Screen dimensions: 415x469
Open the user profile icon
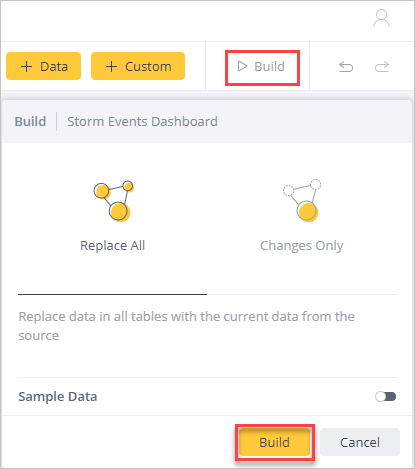[381, 18]
